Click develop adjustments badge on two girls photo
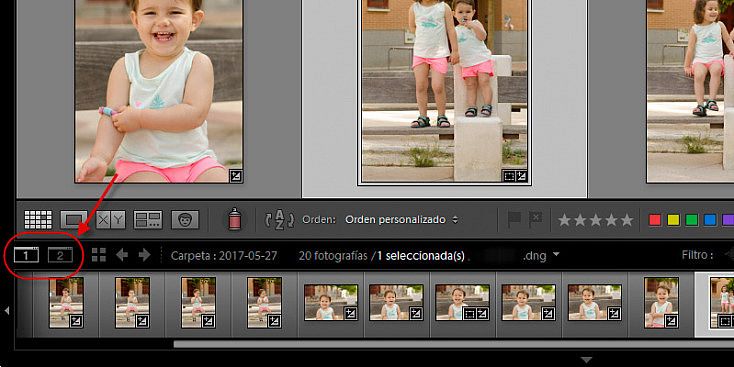 521,176
